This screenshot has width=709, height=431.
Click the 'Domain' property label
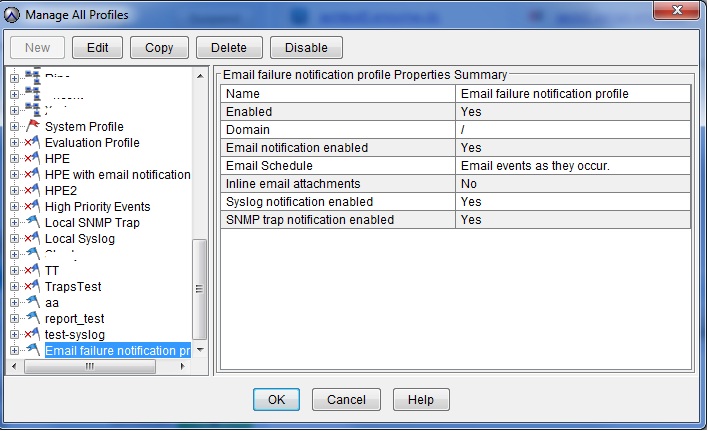coord(248,130)
